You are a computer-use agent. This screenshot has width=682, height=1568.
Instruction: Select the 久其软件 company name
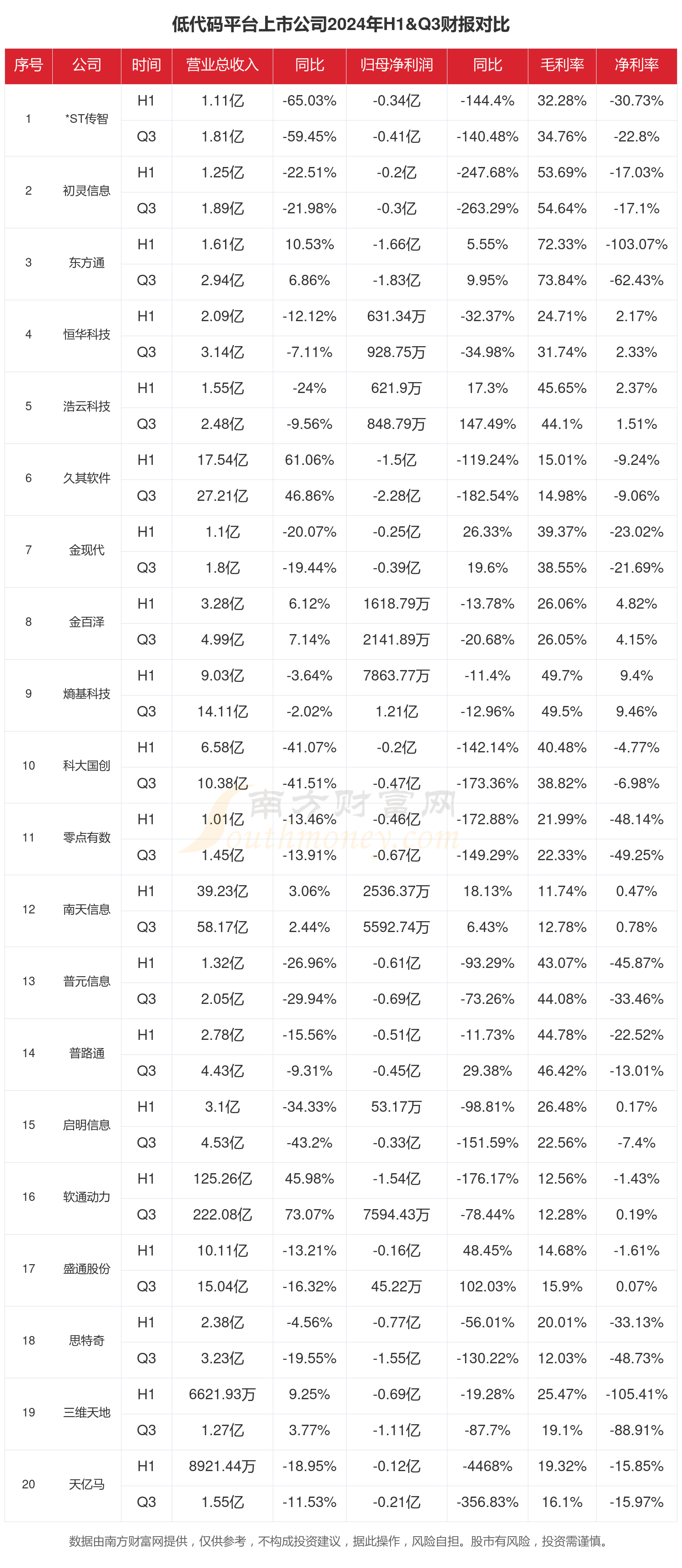coord(86,479)
